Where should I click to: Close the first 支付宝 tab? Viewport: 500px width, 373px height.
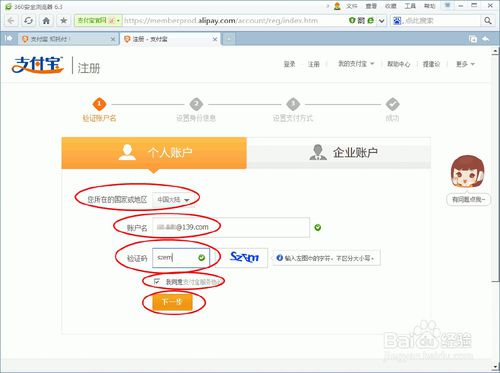pyautogui.click(x=113, y=39)
